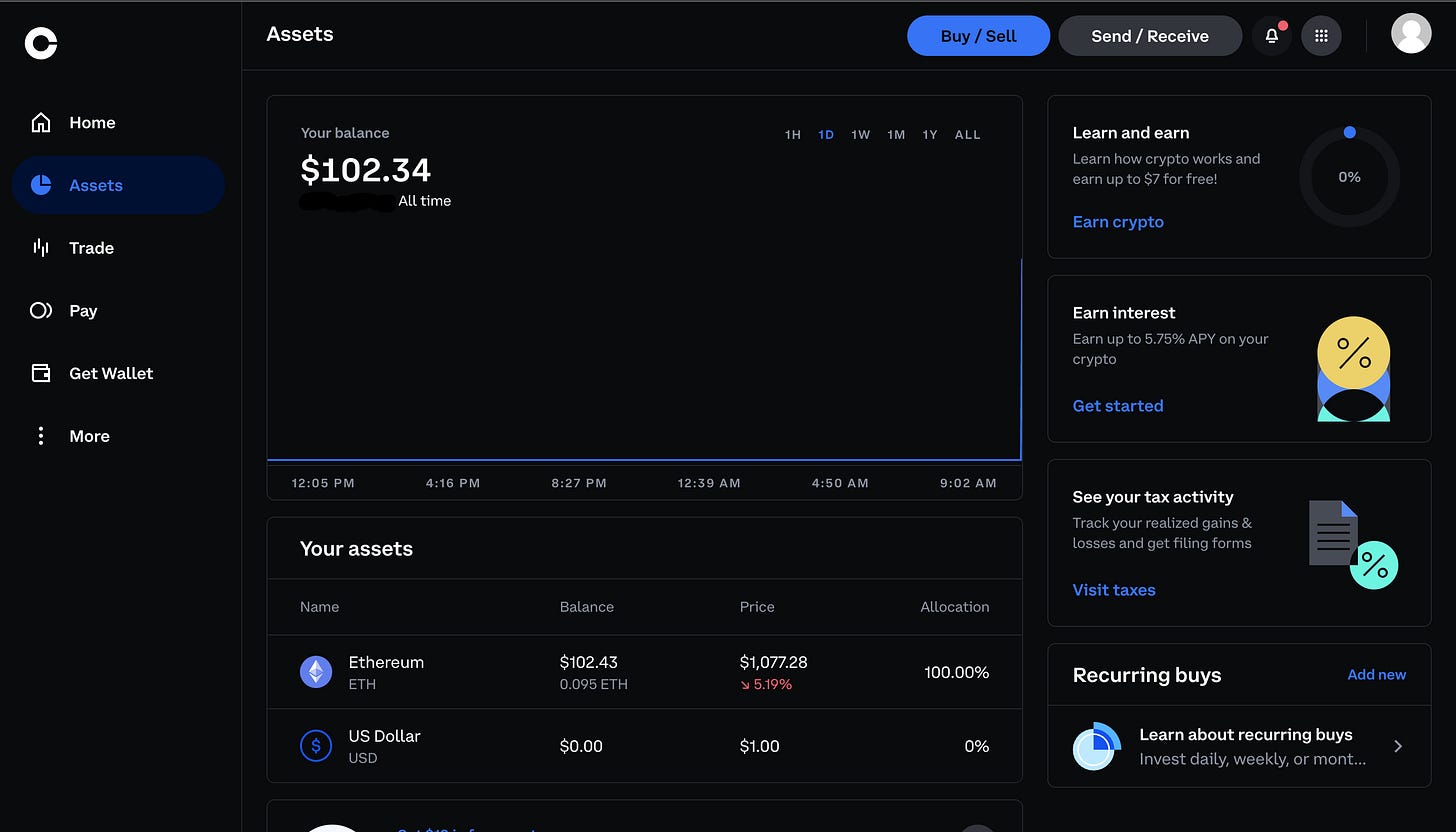Image resolution: width=1456 pixels, height=832 pixels.
Task: Sort by the Balance column header
Action: click(587, 607)
